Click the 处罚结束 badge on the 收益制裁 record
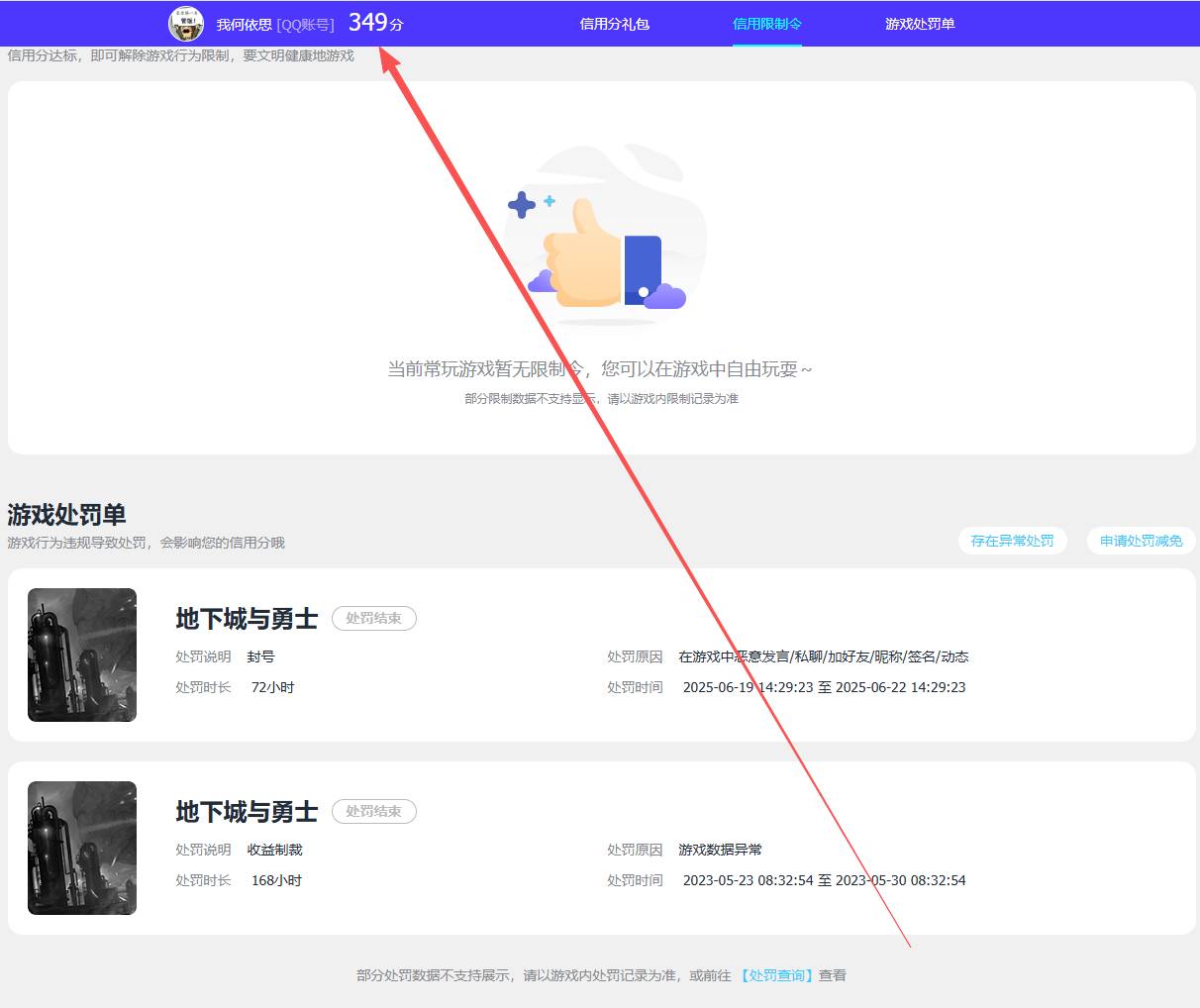This screenshot has width=1200, height=1008. 373,811
